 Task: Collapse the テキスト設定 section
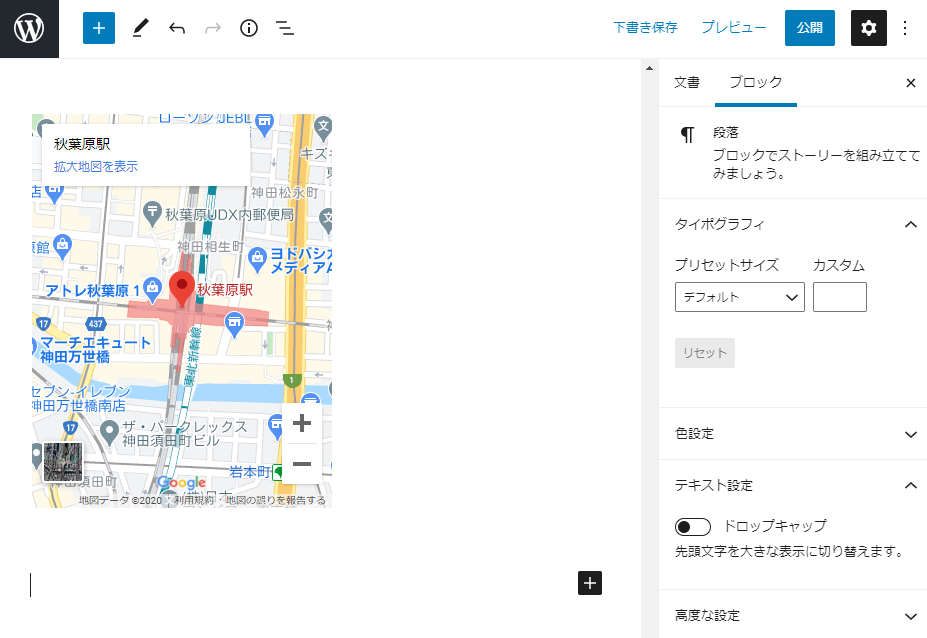tap(793, 485)
